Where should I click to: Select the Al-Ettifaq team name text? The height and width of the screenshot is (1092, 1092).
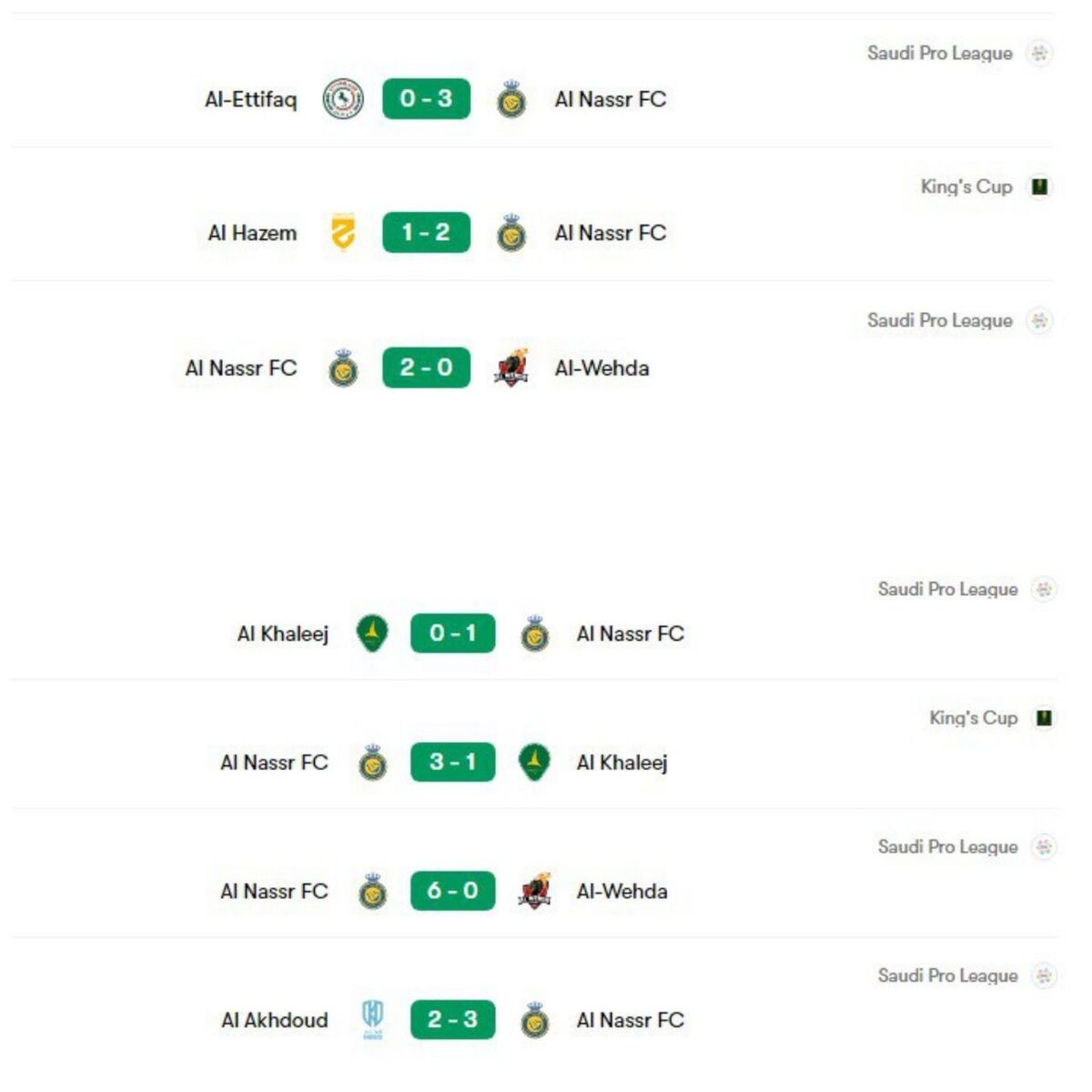click(252, 100)
